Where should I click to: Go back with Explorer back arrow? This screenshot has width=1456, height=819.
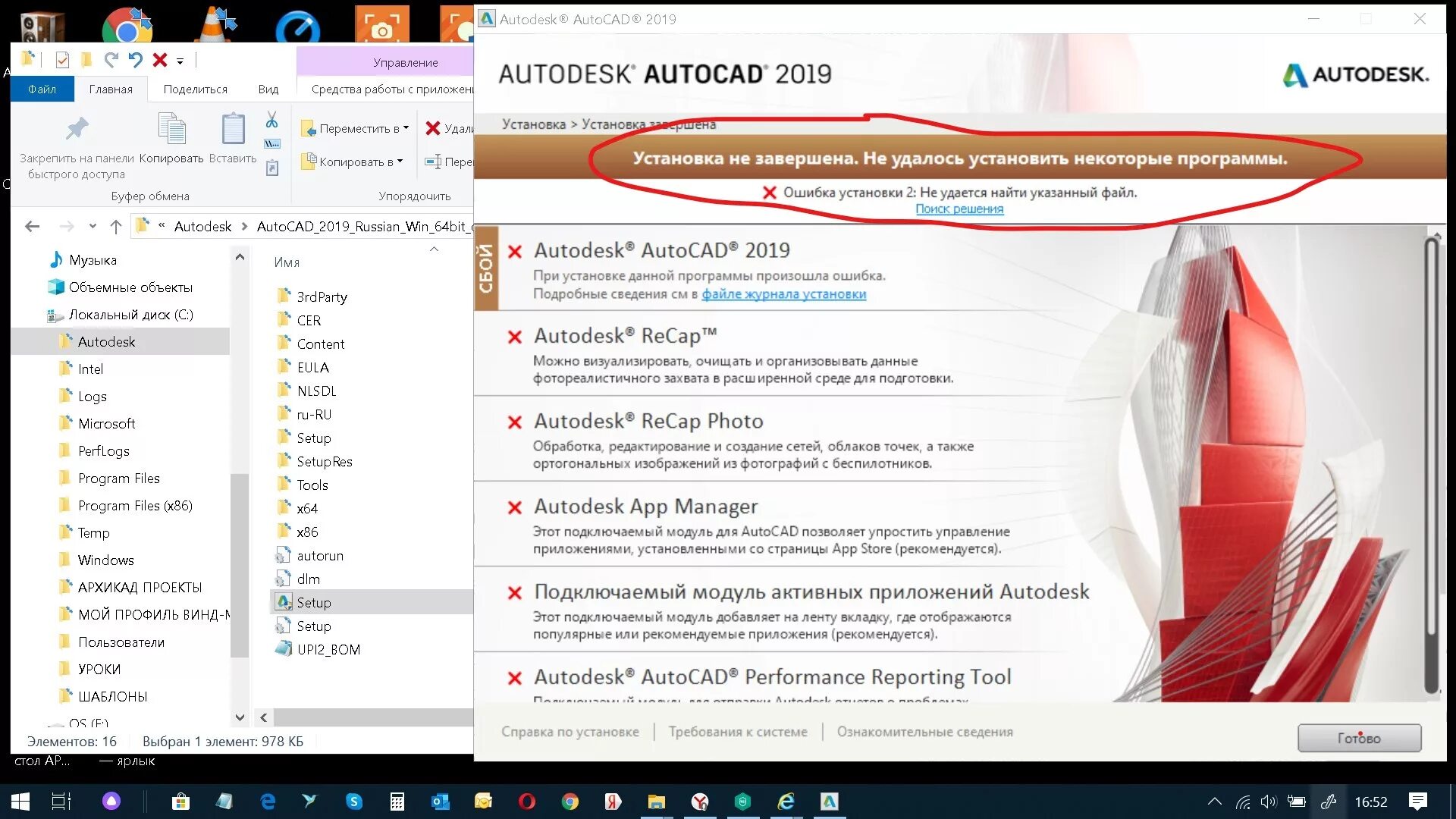click(32, 226)
